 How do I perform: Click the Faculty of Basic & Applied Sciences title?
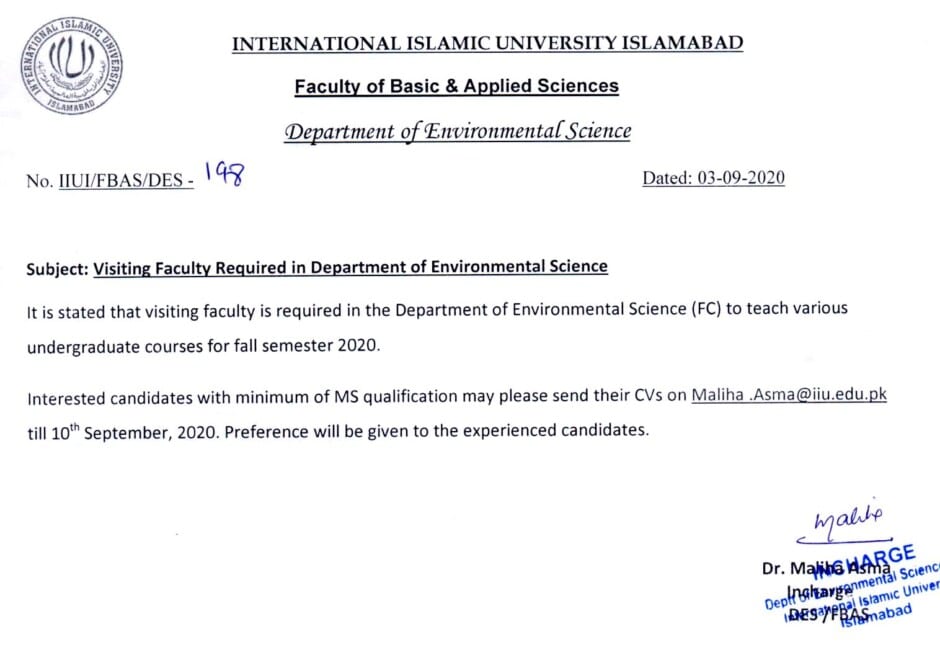pyautogui.click(x=456, y=86)
